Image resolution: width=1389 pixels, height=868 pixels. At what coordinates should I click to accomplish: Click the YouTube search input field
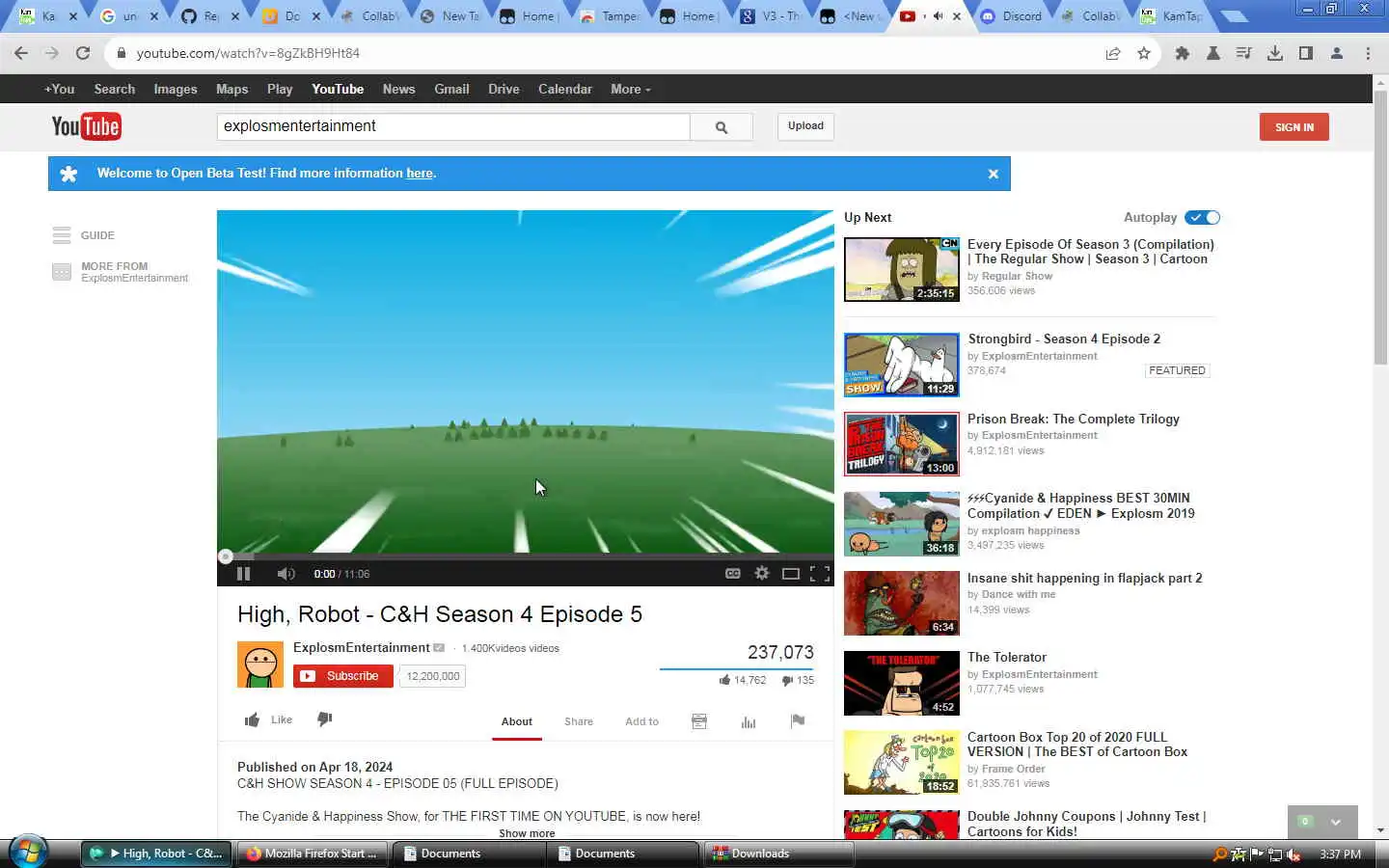(453, 126)
